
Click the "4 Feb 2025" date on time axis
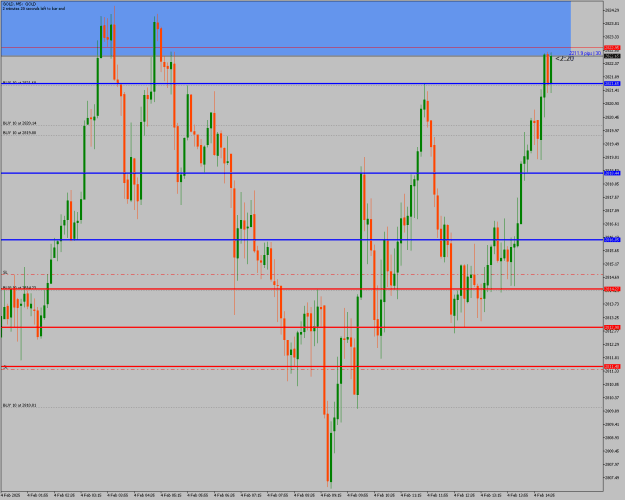[9, 495]
